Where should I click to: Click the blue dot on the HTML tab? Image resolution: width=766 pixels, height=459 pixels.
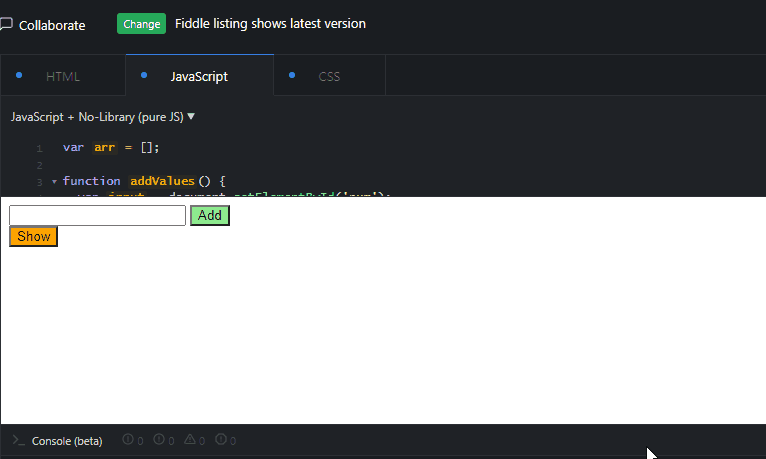coord(19,75)
